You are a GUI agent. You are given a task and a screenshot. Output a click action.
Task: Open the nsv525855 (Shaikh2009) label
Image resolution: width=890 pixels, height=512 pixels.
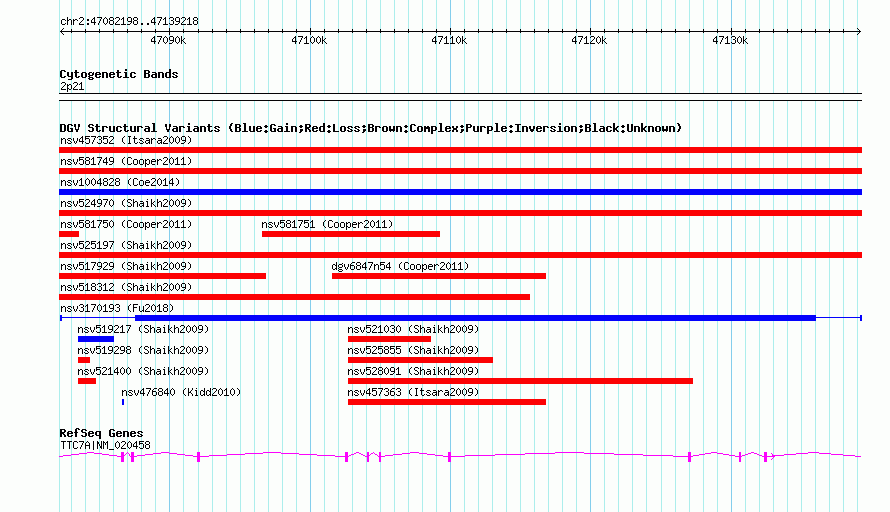point(413,350)
